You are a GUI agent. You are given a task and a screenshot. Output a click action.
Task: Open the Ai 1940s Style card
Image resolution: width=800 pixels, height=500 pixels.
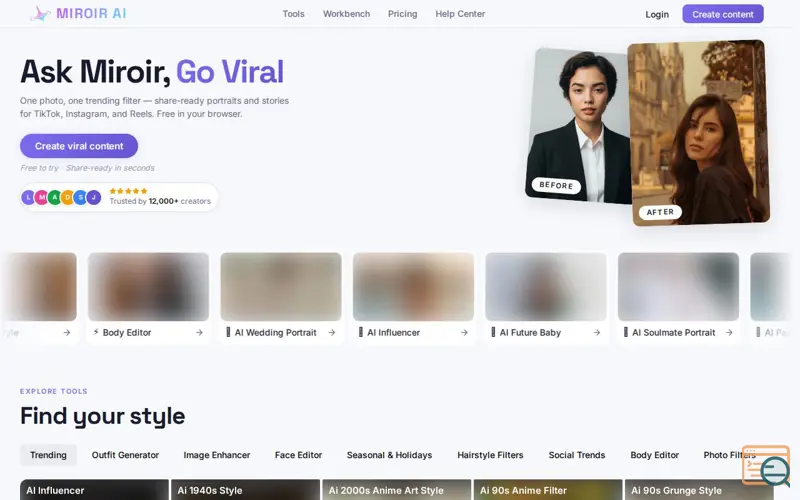coord(245,490)
